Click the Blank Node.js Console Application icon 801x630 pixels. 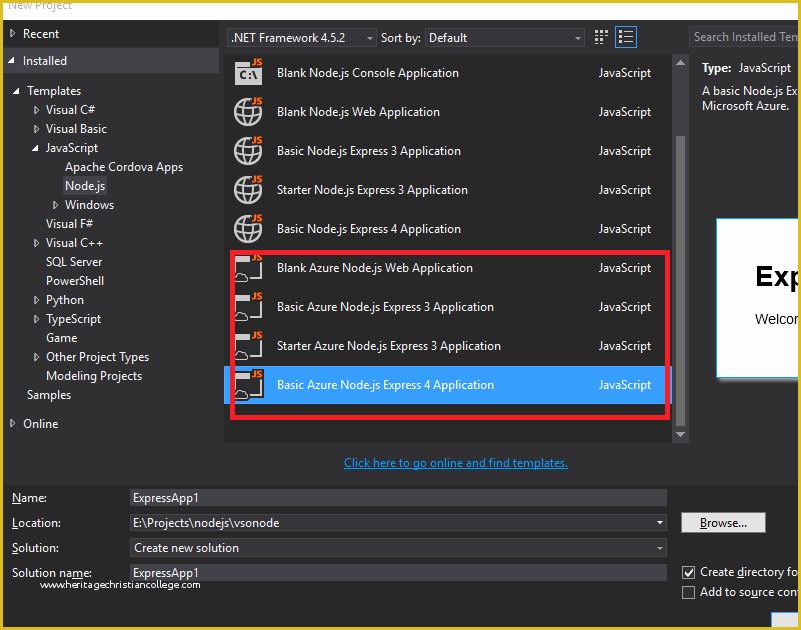(x=248, y=73)
